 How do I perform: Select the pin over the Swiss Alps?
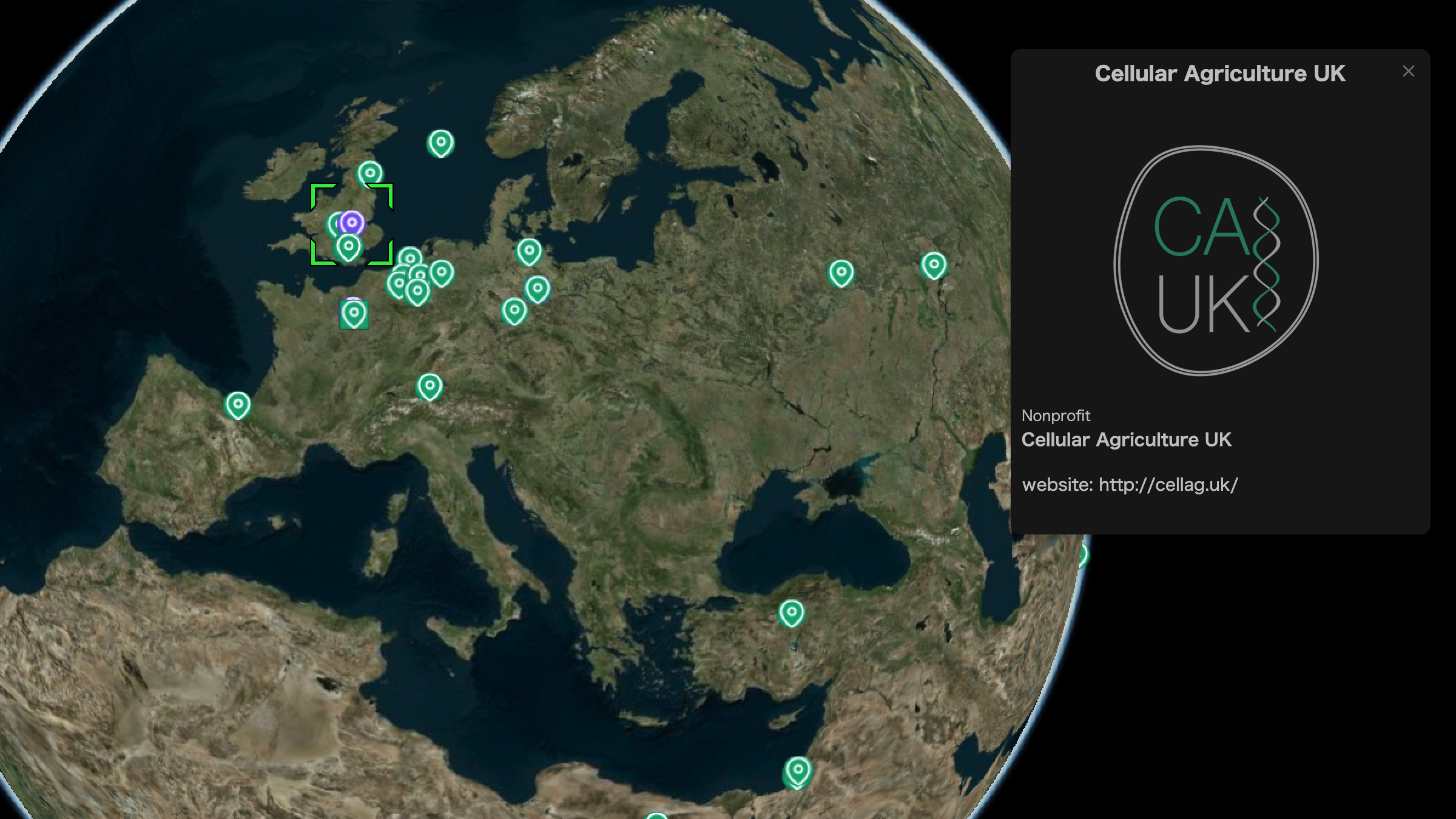click(430, 386)
